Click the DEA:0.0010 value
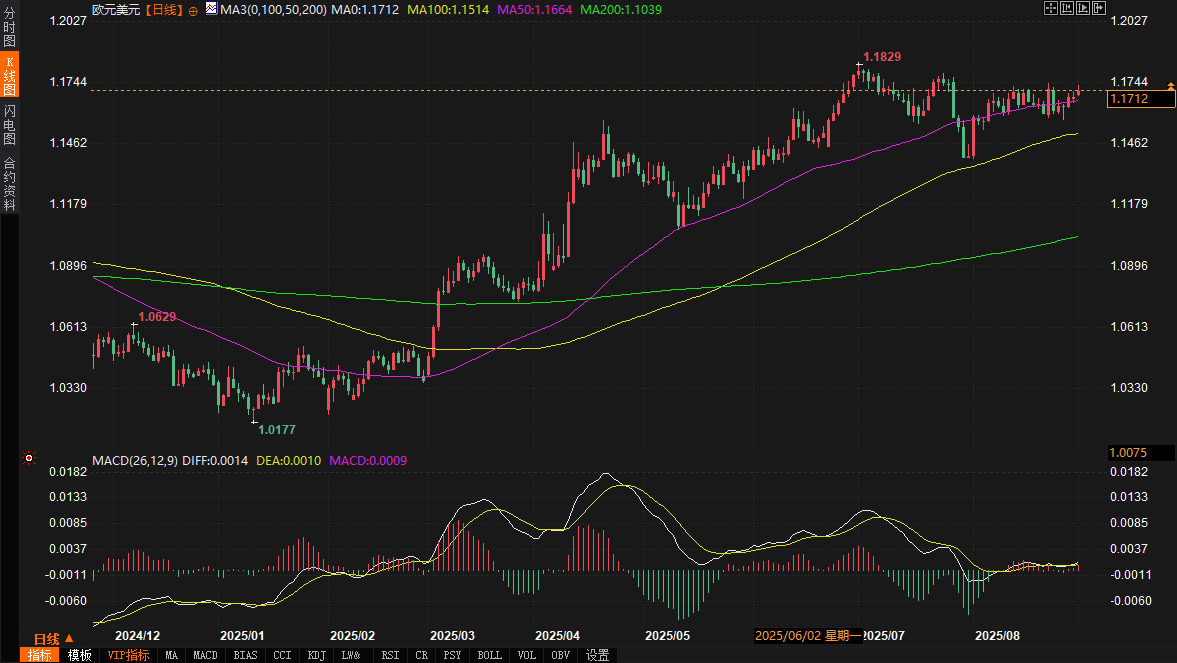Screen dimensions: 1177x663 (x=289, y=460)
